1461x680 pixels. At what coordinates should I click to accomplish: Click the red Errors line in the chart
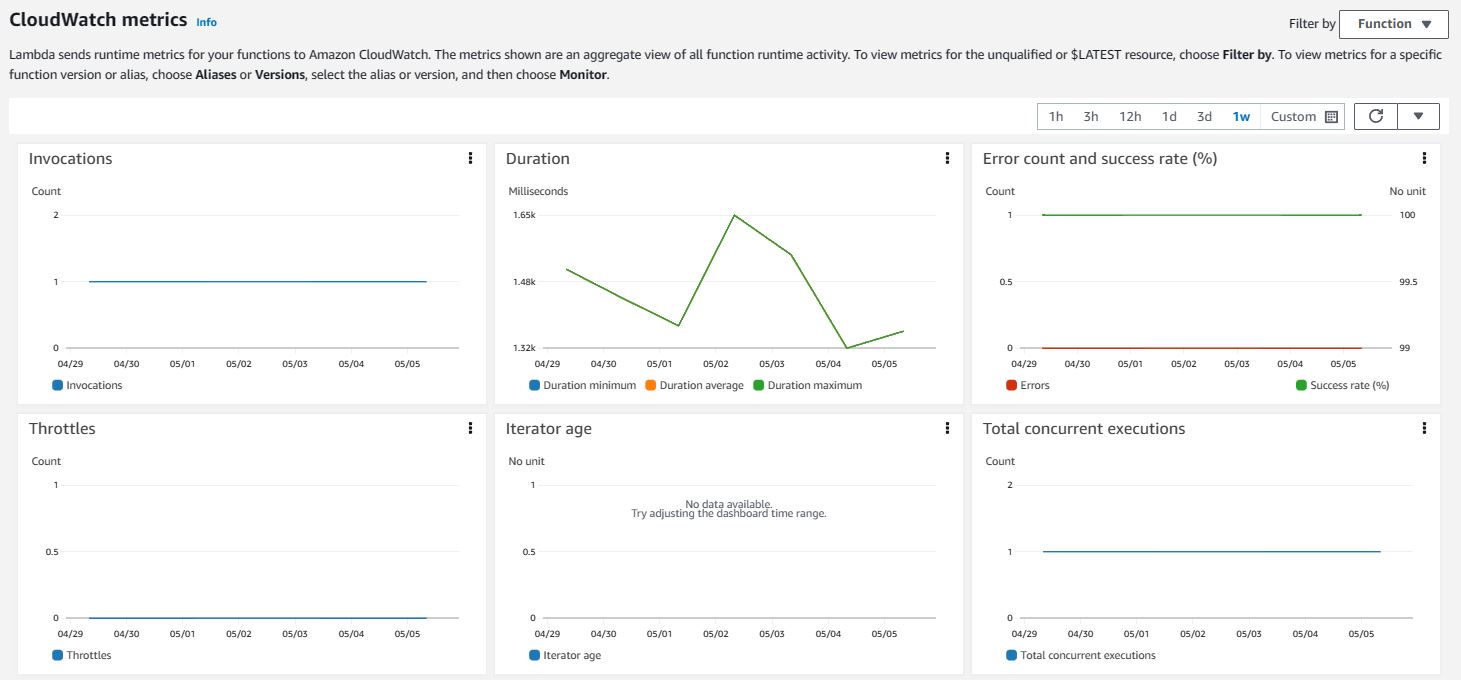point(1201,348)
